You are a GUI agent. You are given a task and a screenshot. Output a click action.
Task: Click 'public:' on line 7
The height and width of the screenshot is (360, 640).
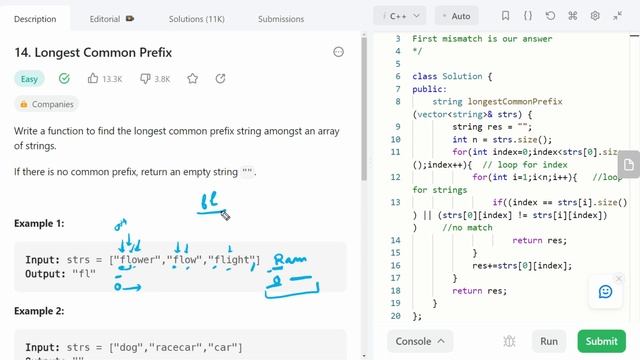pos(429,89)
